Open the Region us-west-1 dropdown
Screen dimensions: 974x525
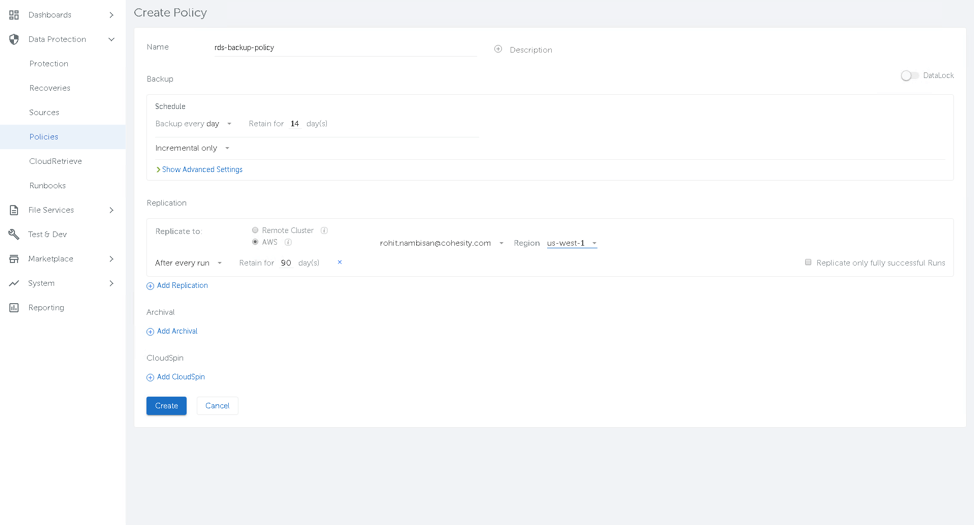coord(572,243)
